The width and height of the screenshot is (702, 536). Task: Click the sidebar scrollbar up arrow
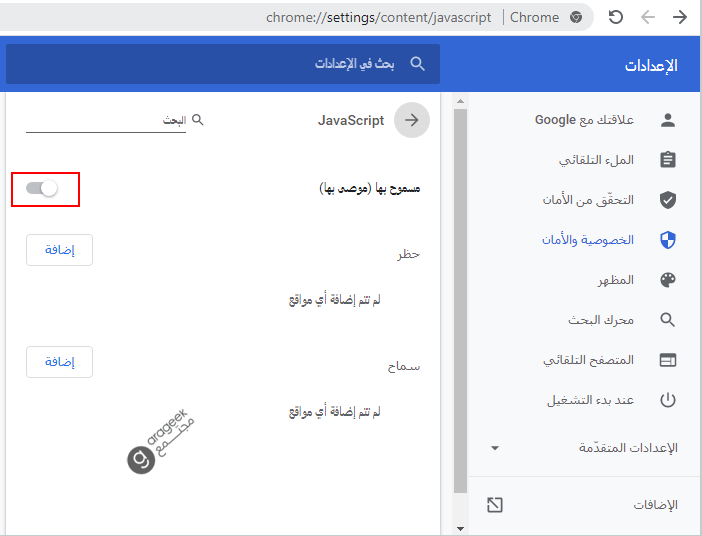pyautogui.click(x=460, y=101)
